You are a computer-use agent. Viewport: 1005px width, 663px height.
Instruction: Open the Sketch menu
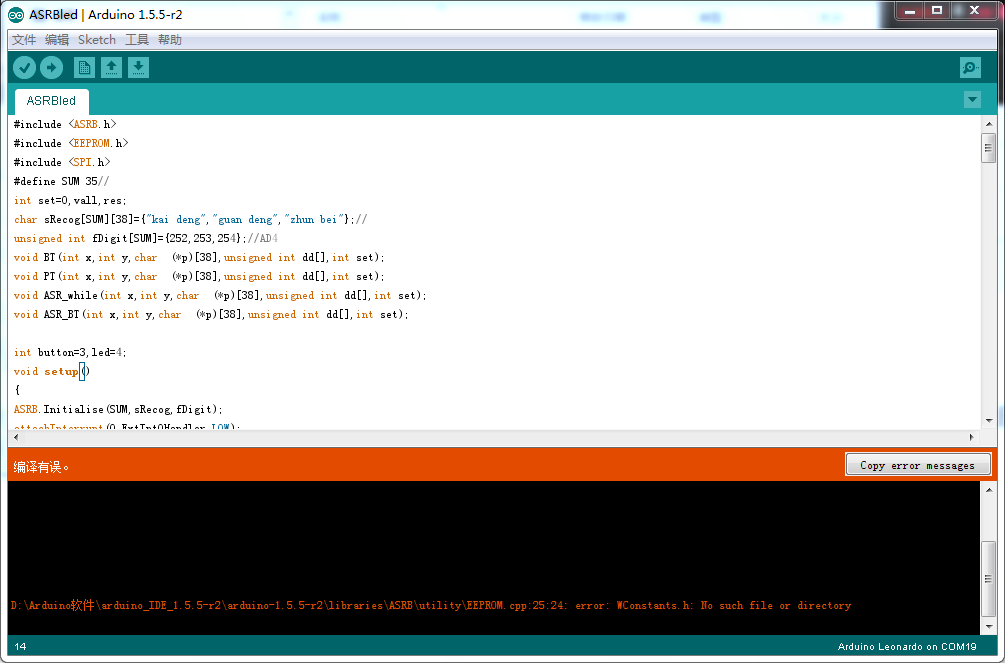click(x=97, y=40)
